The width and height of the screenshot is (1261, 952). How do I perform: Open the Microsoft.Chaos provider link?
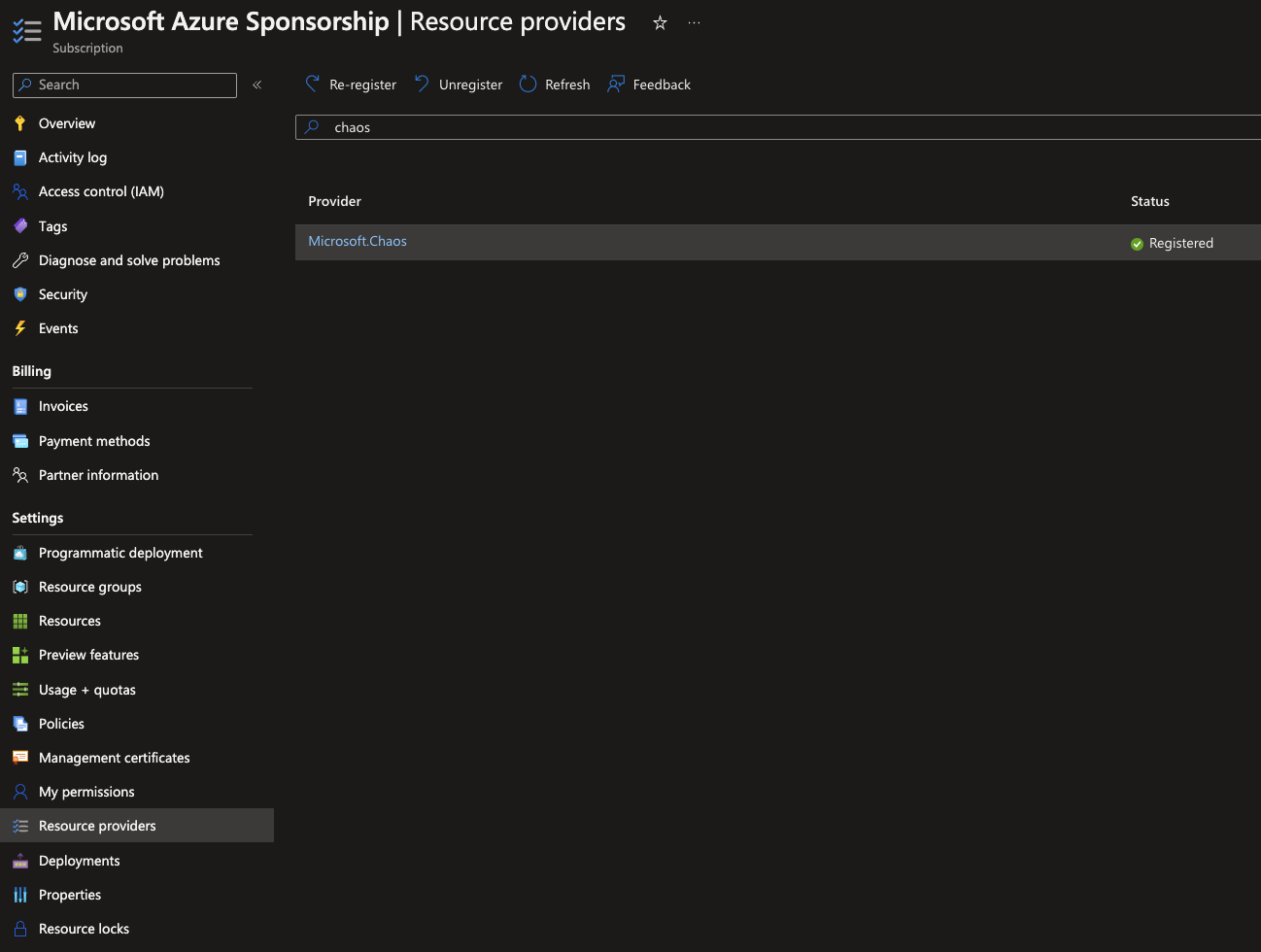click(x=358, y=241)
